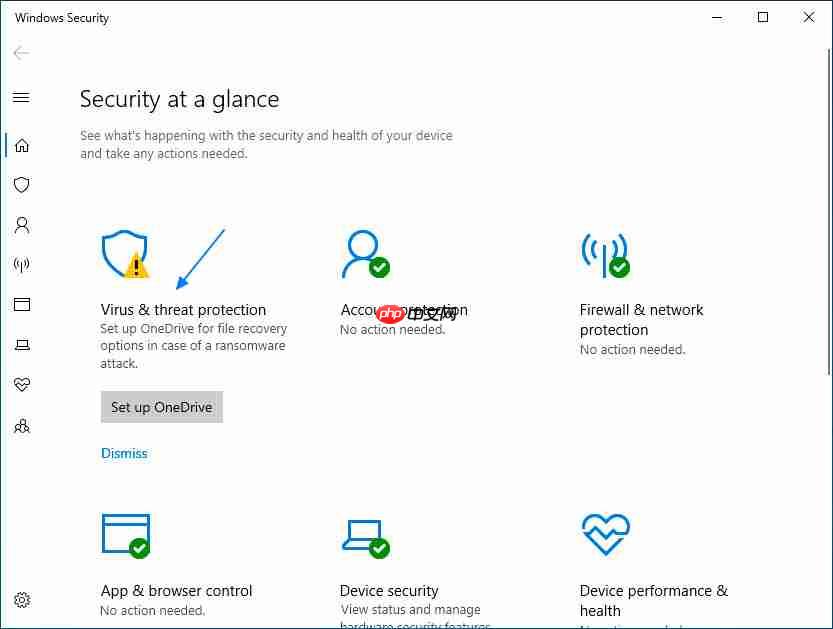
Task: Open Firewall & network protection via sidebar icon
Action: coord(22,265)
